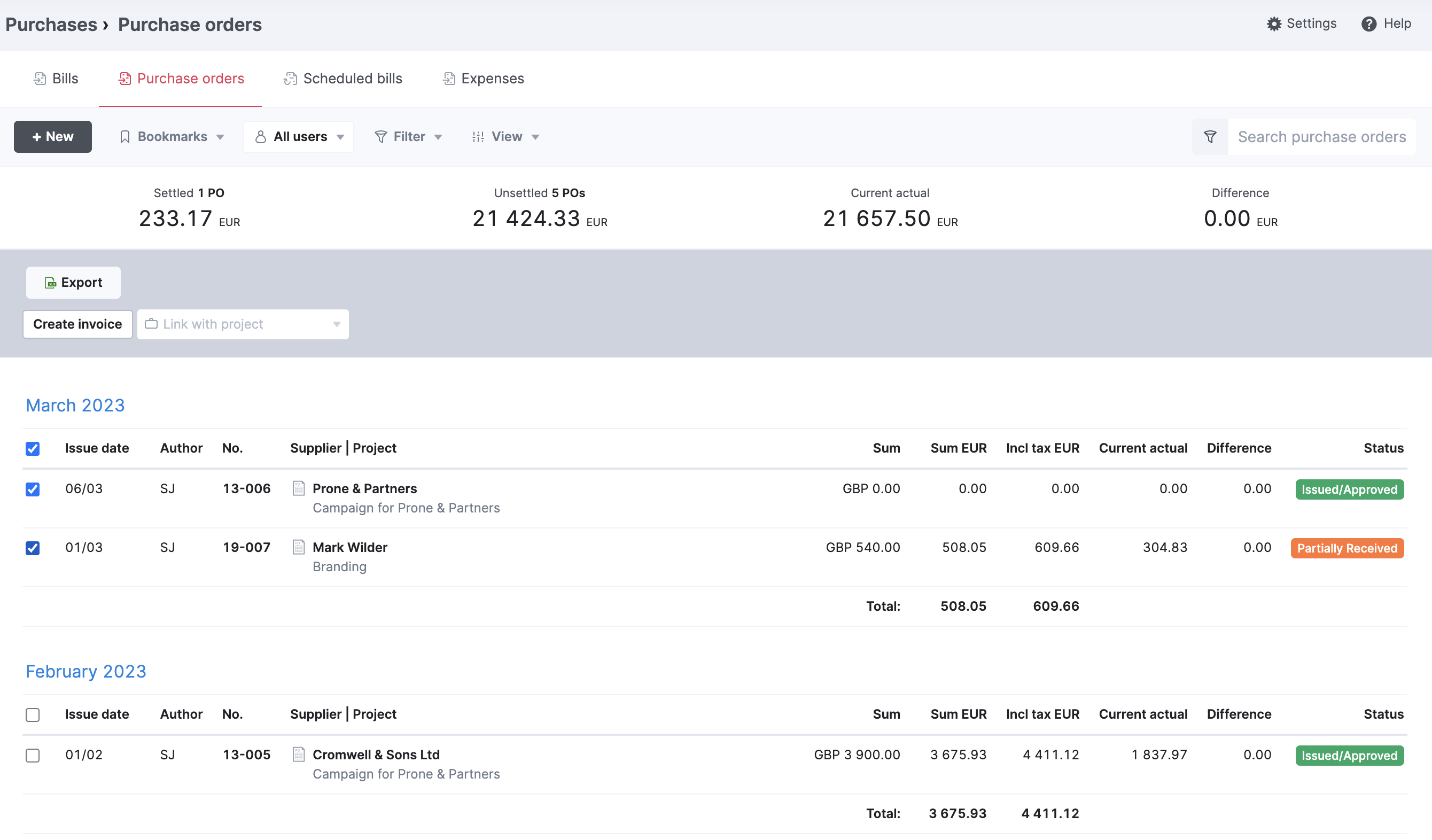This screenshot has height=840, width=1432.
Task: Click the document icon for Prone & Partners
Action: [x=298, y=488]
